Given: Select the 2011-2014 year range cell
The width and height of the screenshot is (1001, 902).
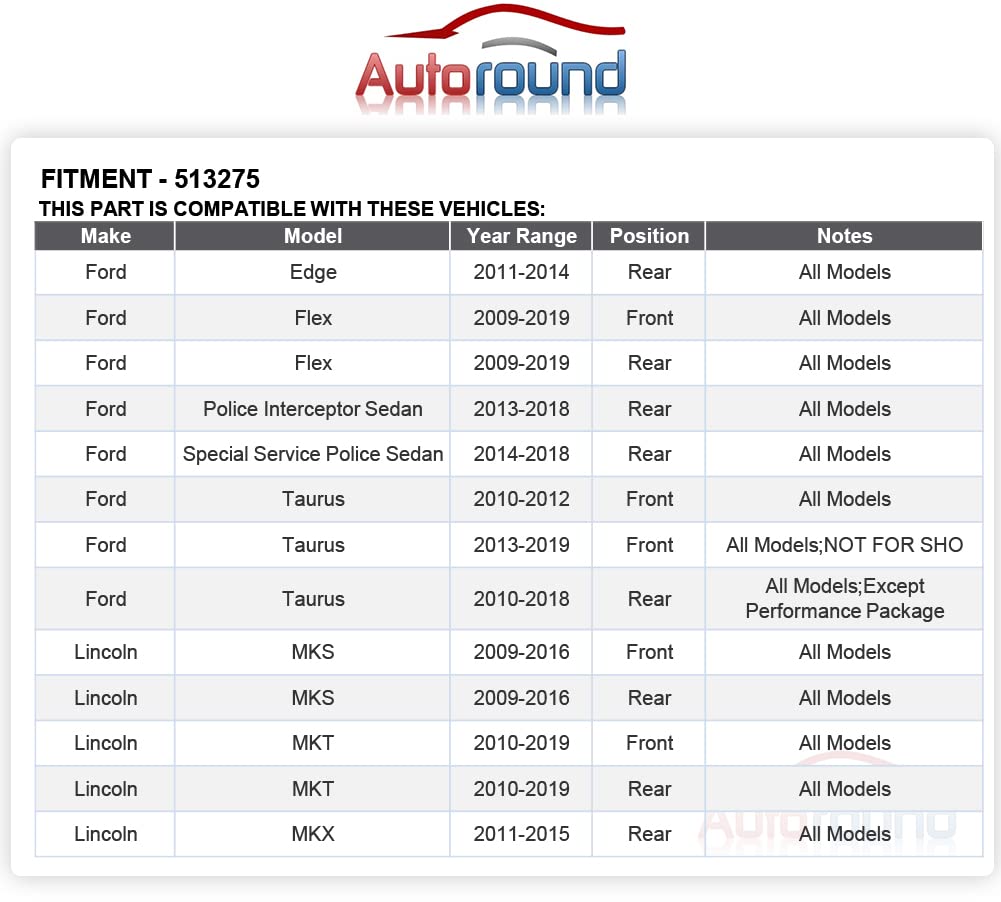Looking at the screenshot, I should pos(521,272).
